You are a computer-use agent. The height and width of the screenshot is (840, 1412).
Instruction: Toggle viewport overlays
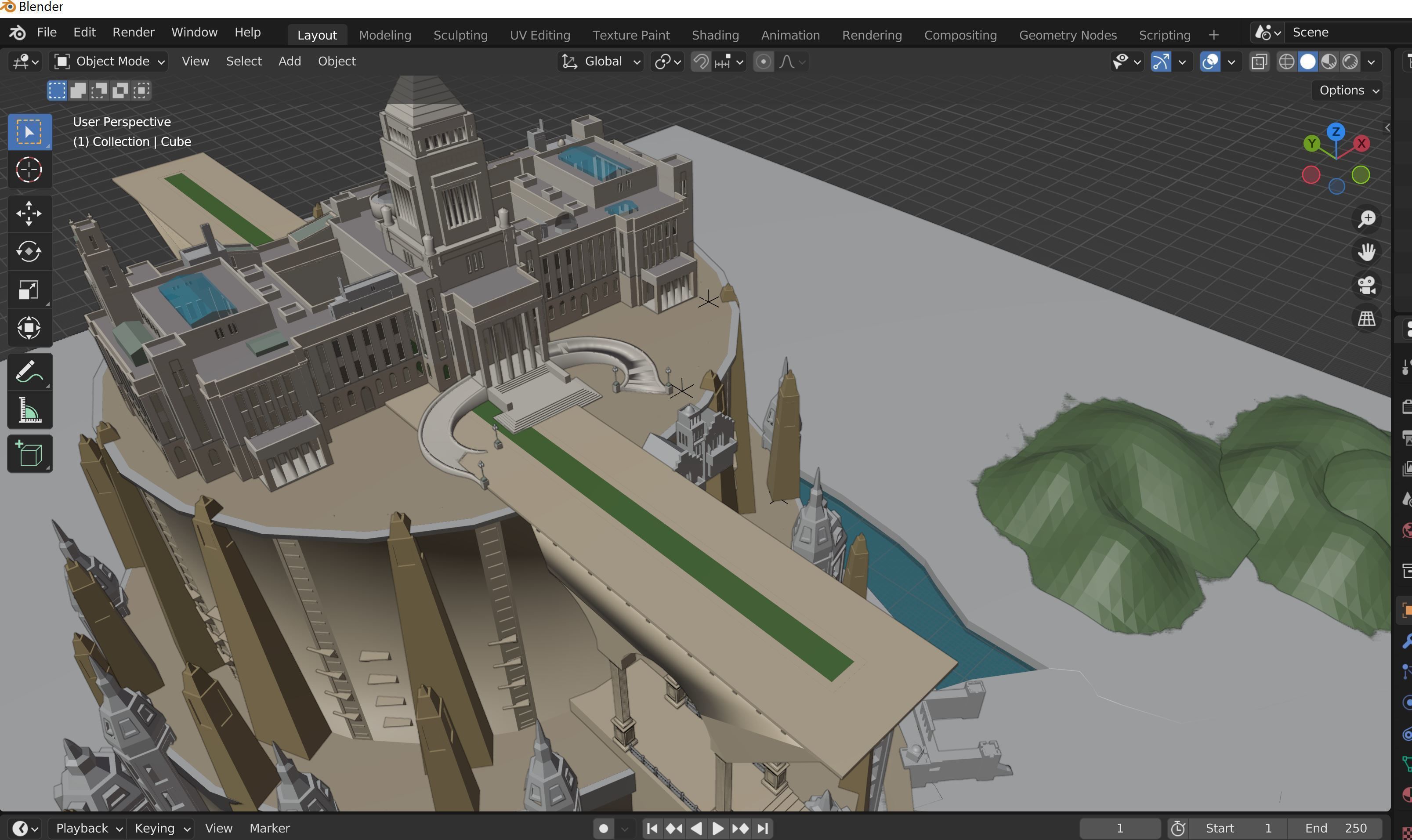1210,62
